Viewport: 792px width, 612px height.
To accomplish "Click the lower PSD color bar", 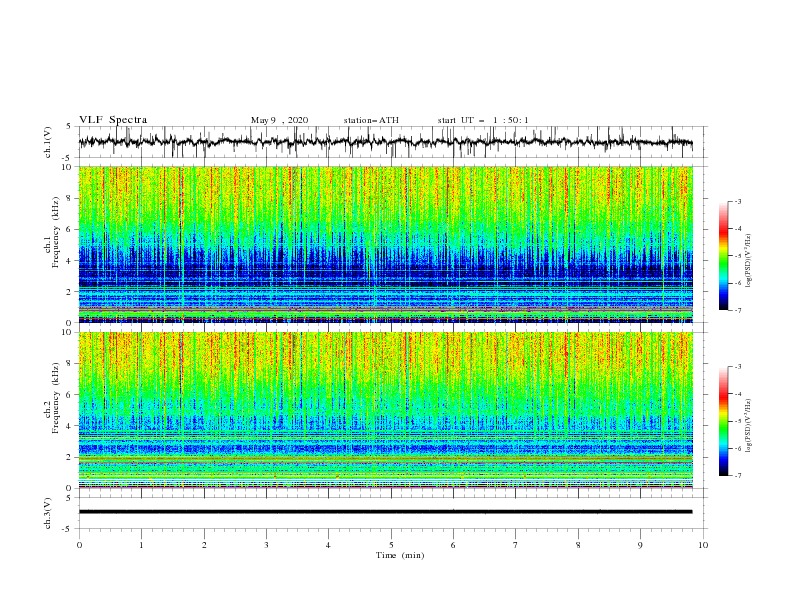I will click(723, 421).
